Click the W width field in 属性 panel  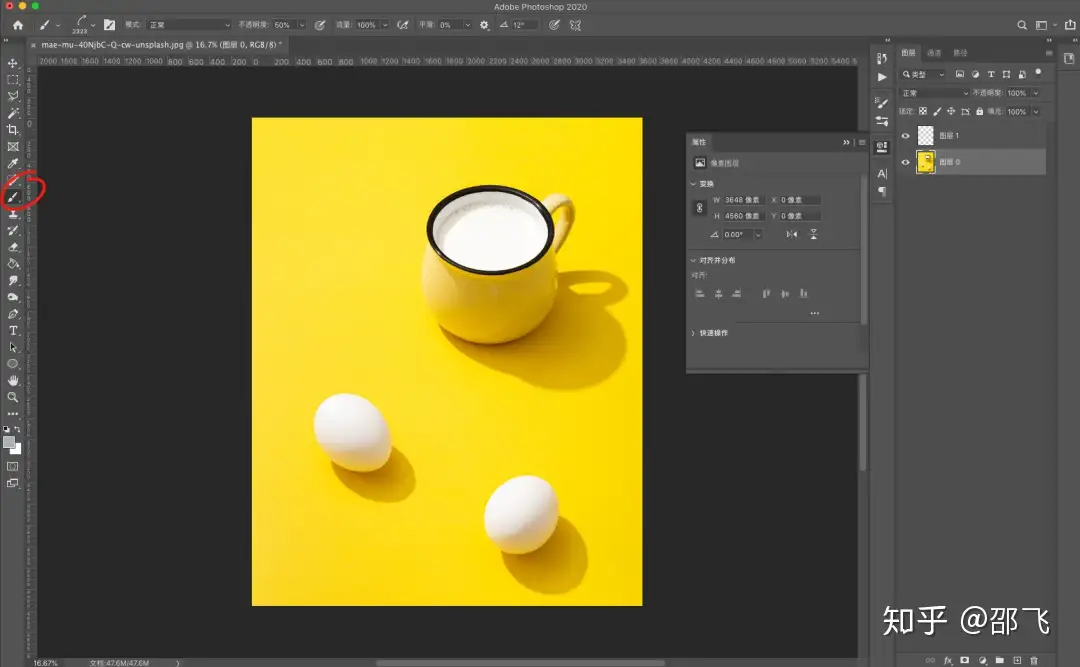[x=744, y=200]
